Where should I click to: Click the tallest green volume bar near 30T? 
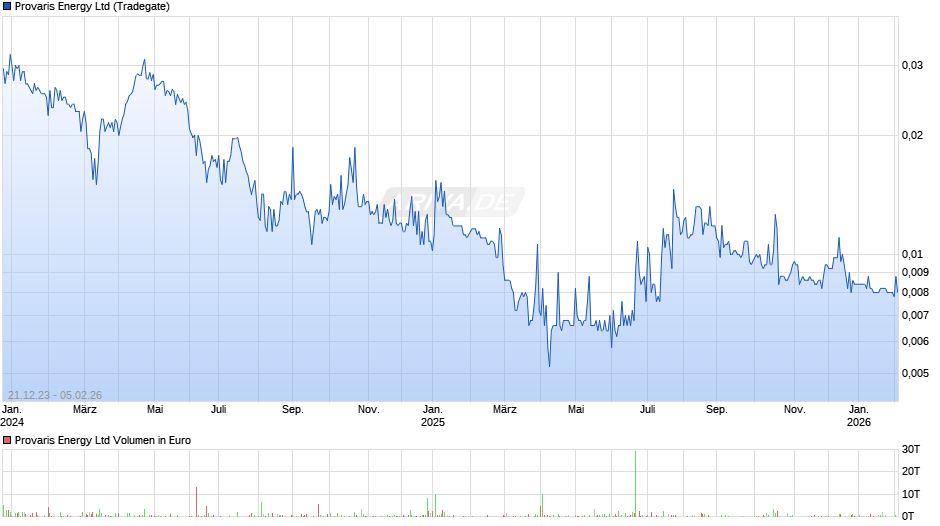click(635, 483)
